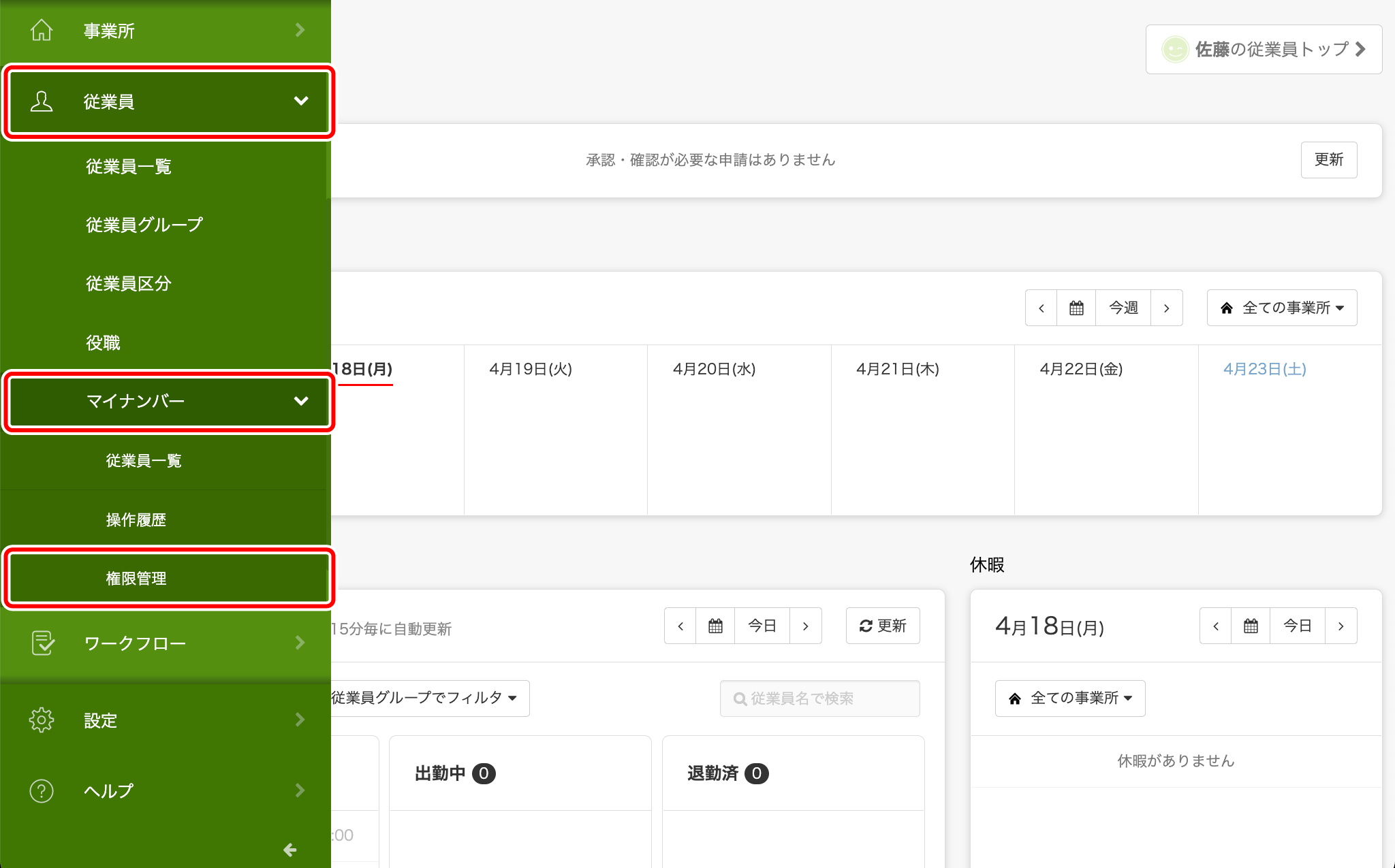Go to next day in 休暇 panel
The height and width of the screenshot is (868, 1395).
(x=1341, y=626)
